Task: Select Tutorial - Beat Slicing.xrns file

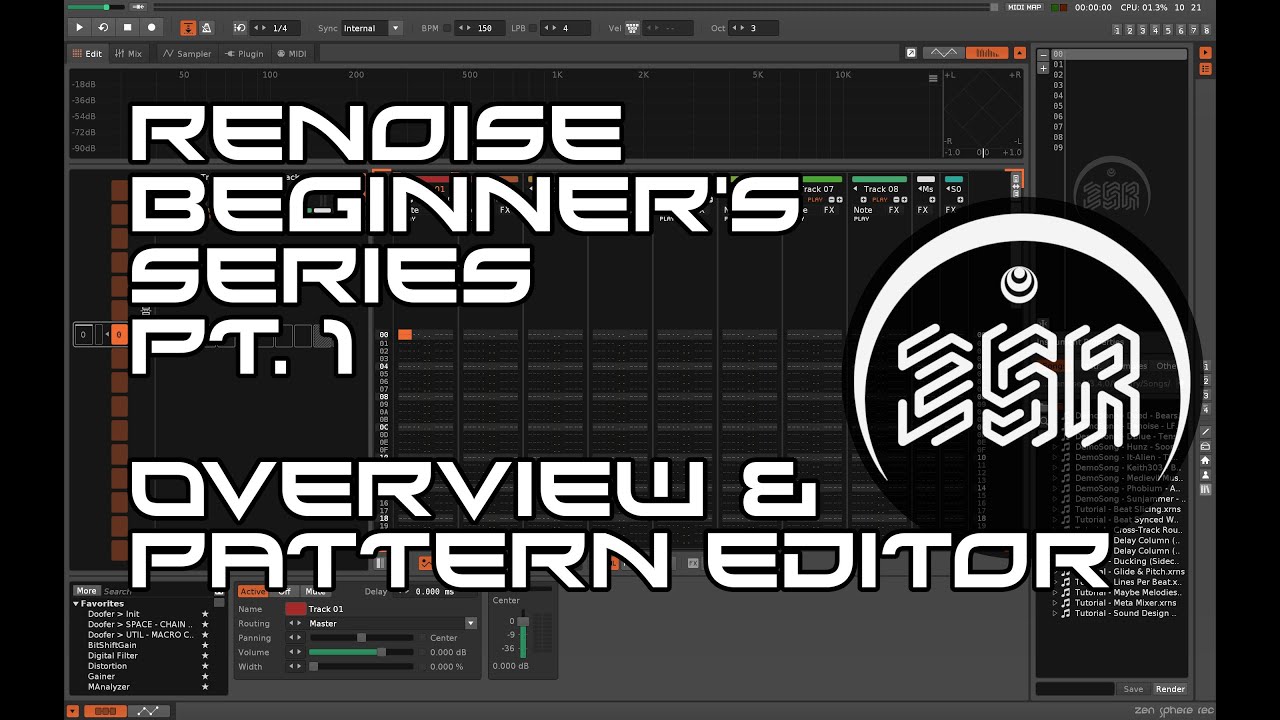Action: coord(1127,509)
